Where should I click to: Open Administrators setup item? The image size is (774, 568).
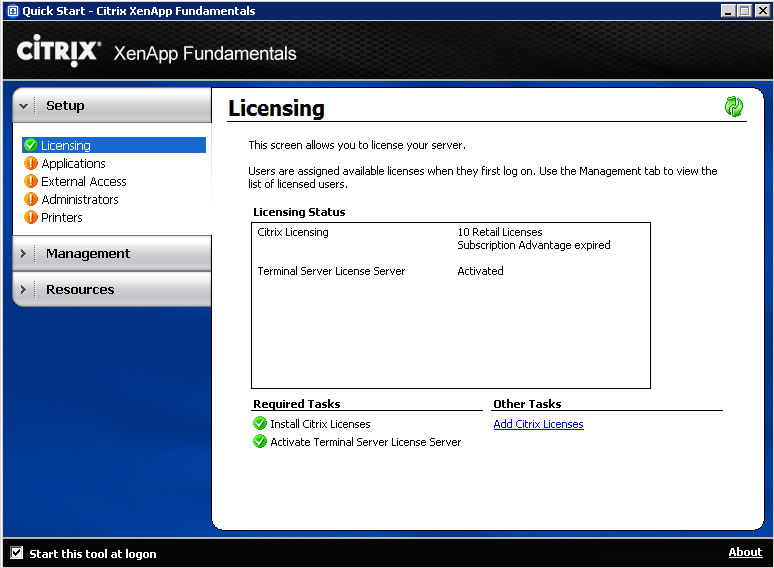[x=79, y=199]
